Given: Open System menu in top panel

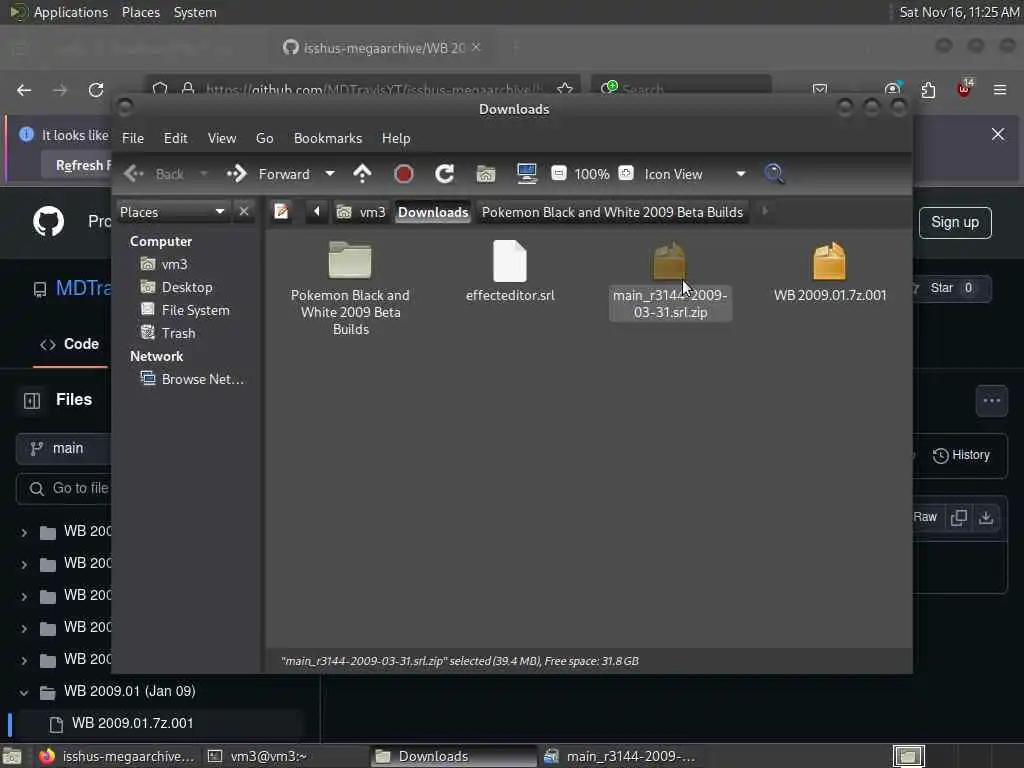Looking at the screenshot, I should (x=195, y=12).
